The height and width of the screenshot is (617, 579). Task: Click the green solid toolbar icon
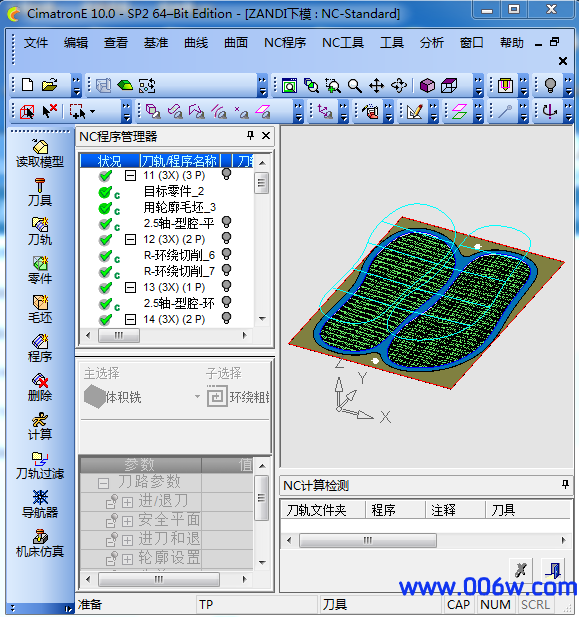click(125, 85)
